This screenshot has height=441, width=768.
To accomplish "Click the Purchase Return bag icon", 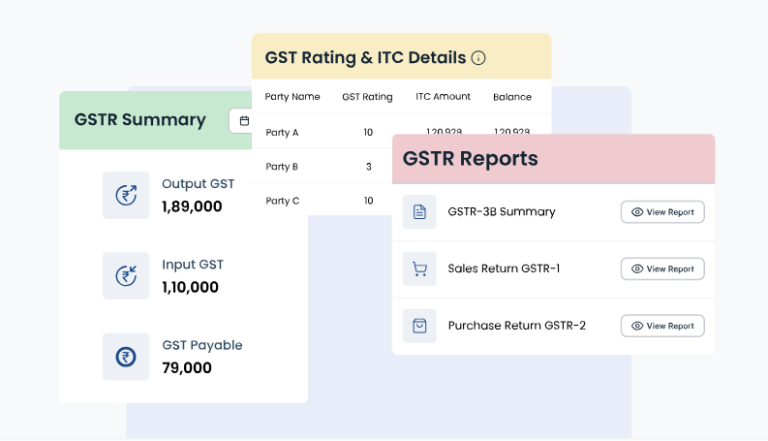I will [419, 326].
